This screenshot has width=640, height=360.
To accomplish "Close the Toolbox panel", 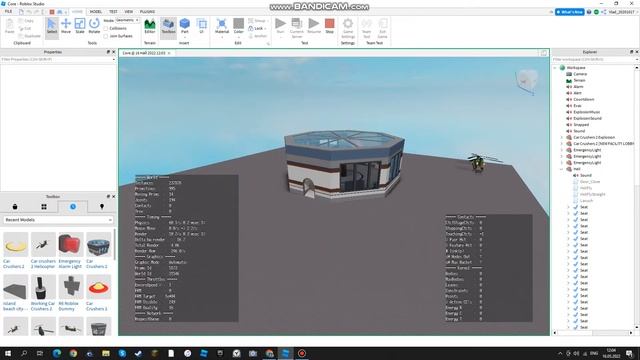I will pyautogui.click(x=113, y=196).
